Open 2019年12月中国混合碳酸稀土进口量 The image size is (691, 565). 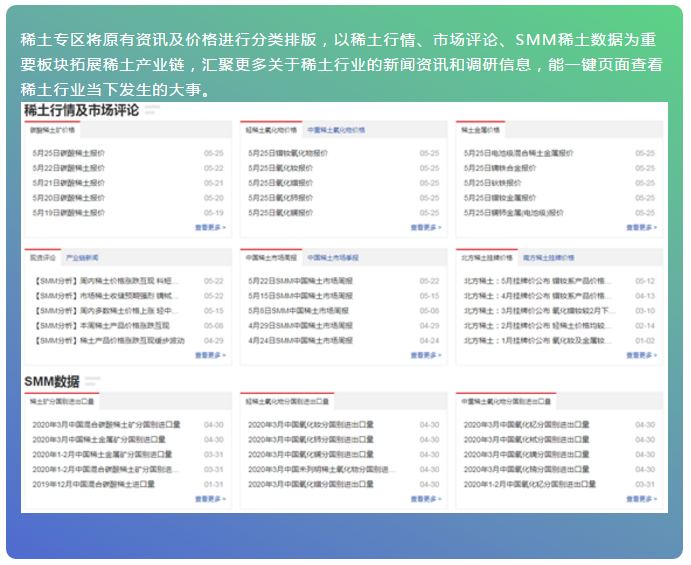(x=93, y=484)
